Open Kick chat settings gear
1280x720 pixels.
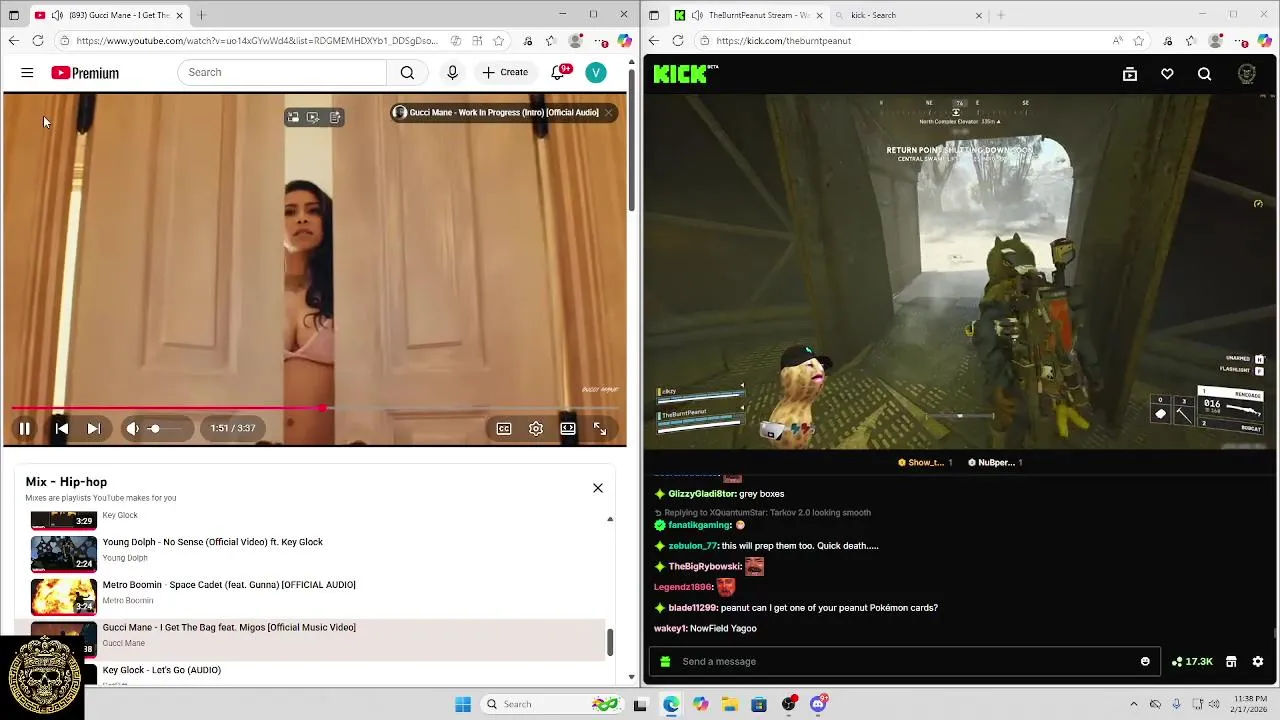tap(1258, 661)
